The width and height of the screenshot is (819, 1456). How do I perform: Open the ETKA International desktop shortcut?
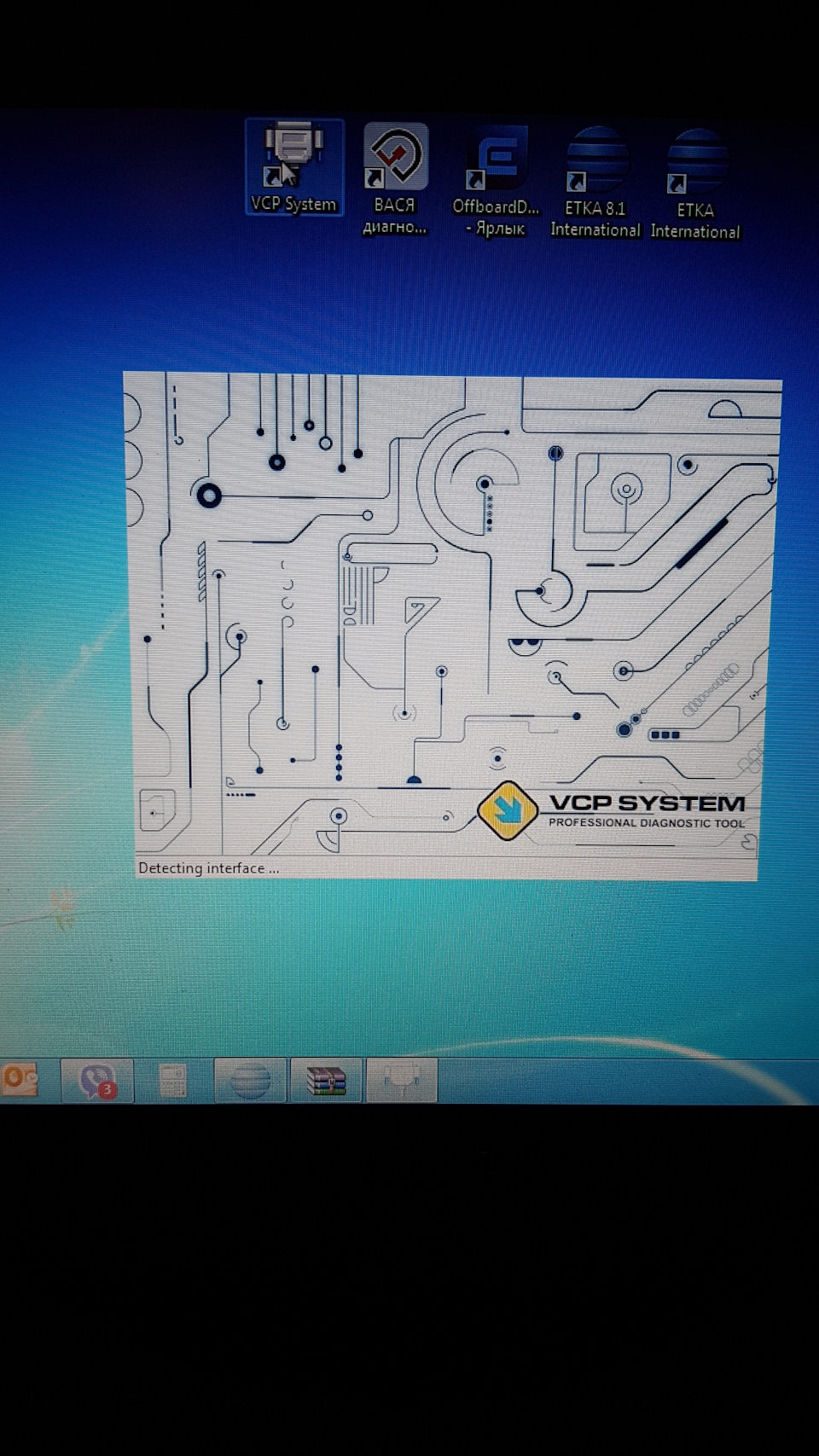695,185
